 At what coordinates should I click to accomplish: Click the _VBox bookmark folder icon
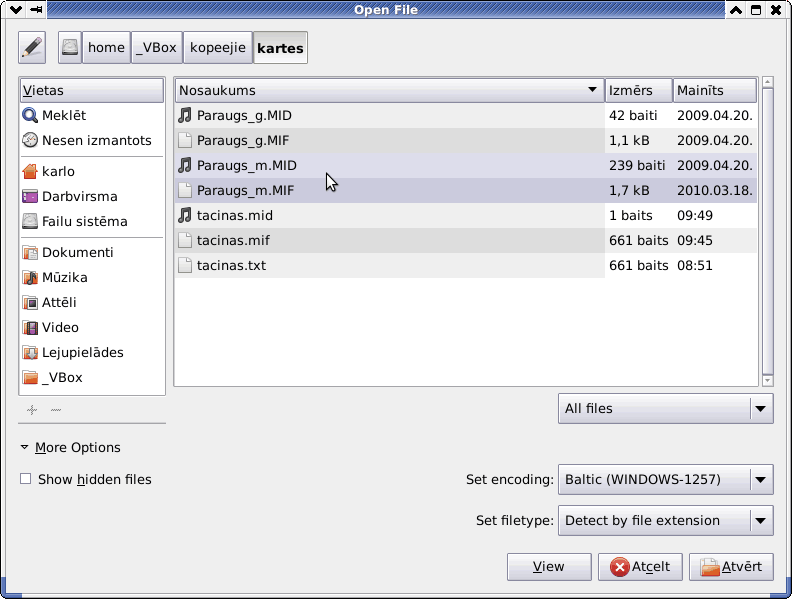pyautogui.click(x=30, y=378)
